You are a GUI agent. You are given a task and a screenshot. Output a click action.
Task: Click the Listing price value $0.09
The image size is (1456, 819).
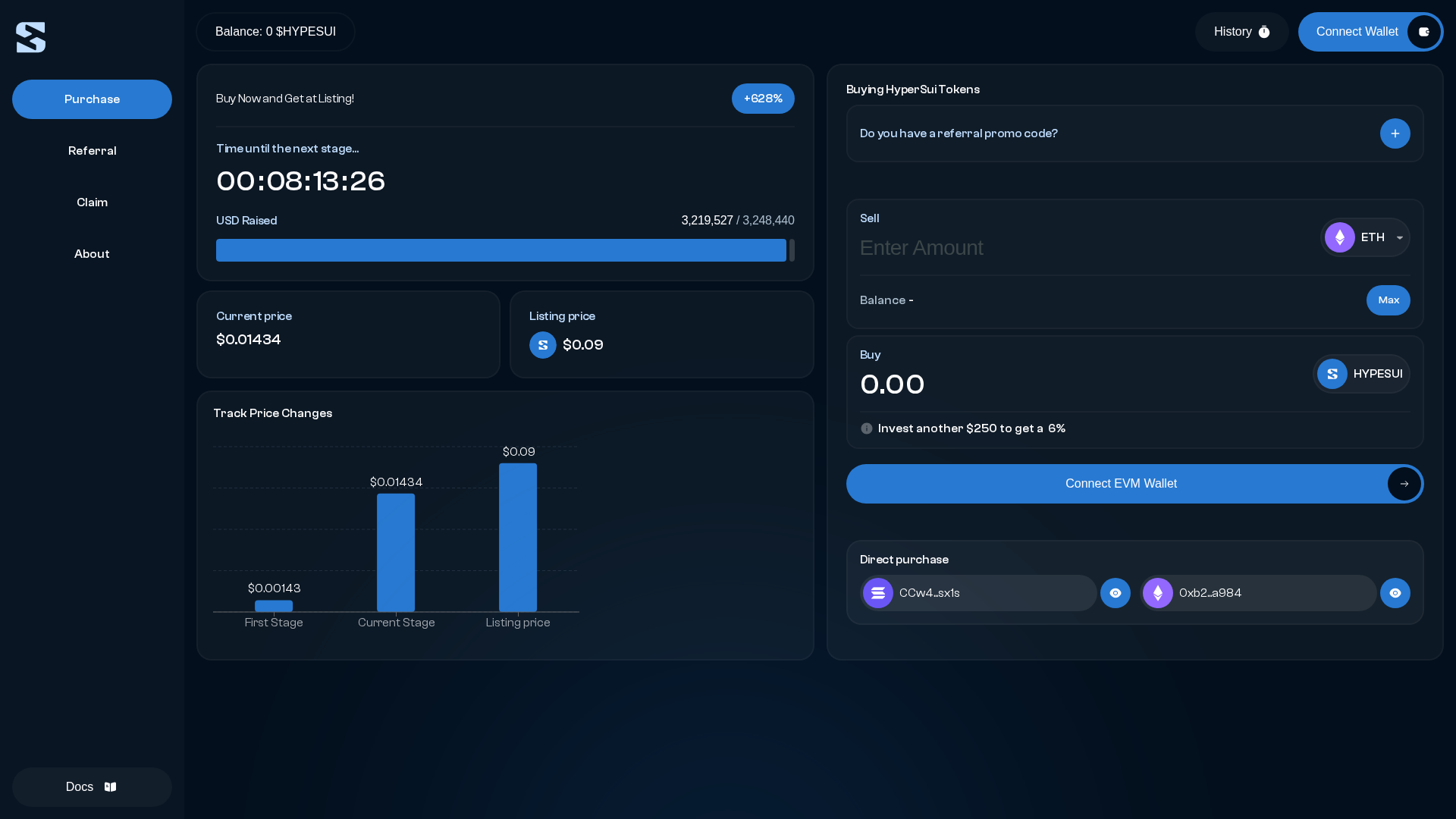point(583,345)
